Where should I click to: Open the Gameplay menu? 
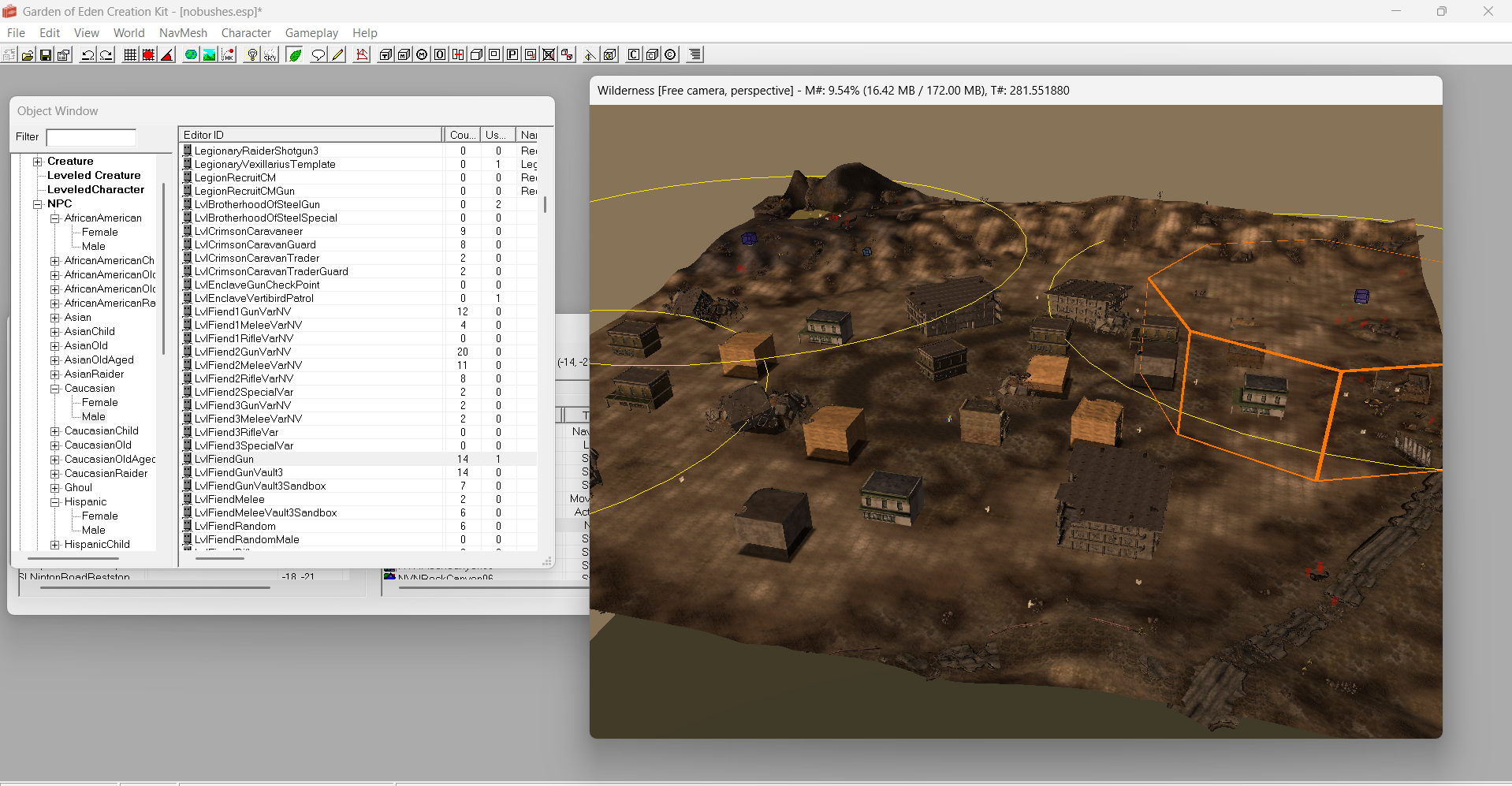pos(311,32)
